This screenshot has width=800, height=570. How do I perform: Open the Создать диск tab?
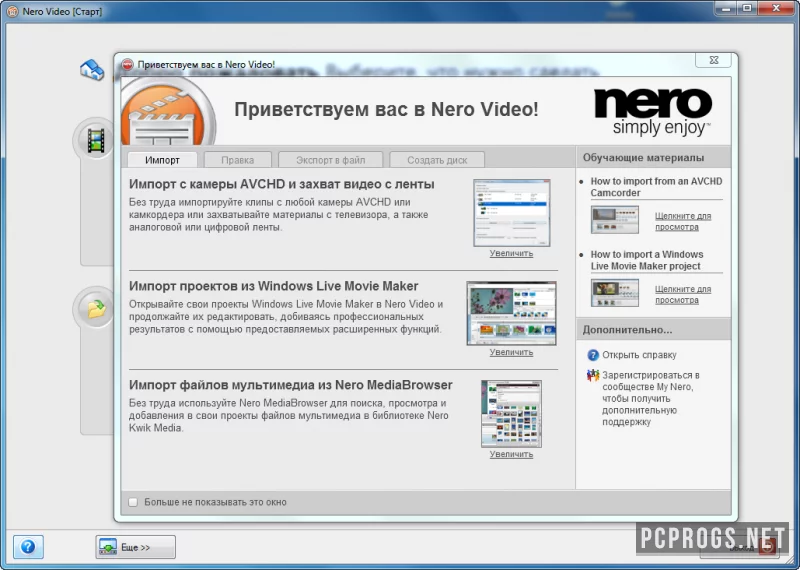click(437, 160)
